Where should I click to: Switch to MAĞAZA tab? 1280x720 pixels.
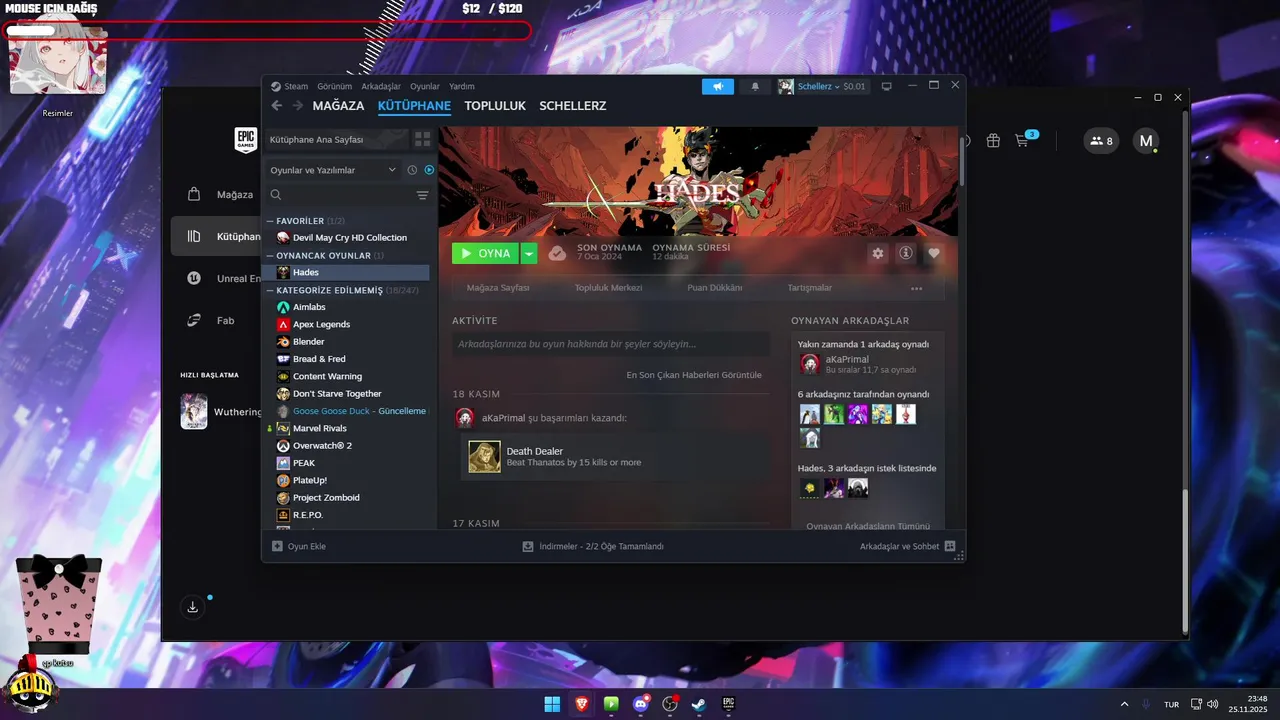tap(338, 106)
